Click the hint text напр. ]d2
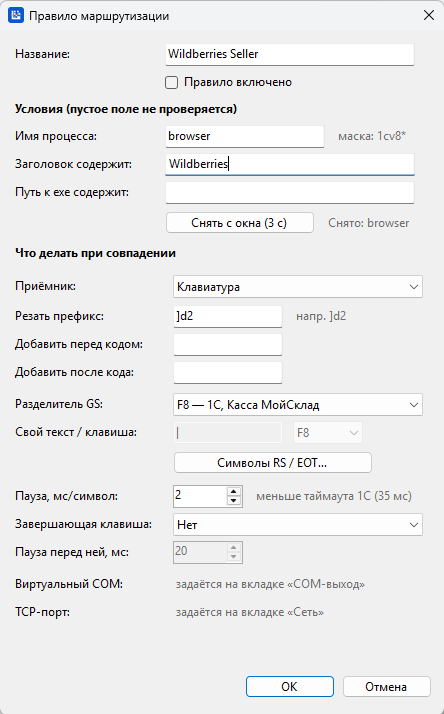The width and height of the screenshot is (444, 714). [x=321, y=316]
